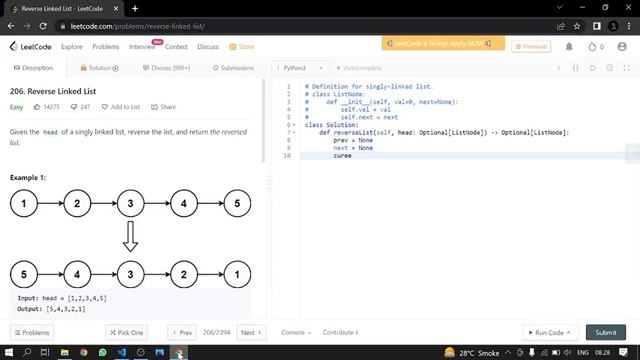Click the Pick One button

(x=127, y=333)
